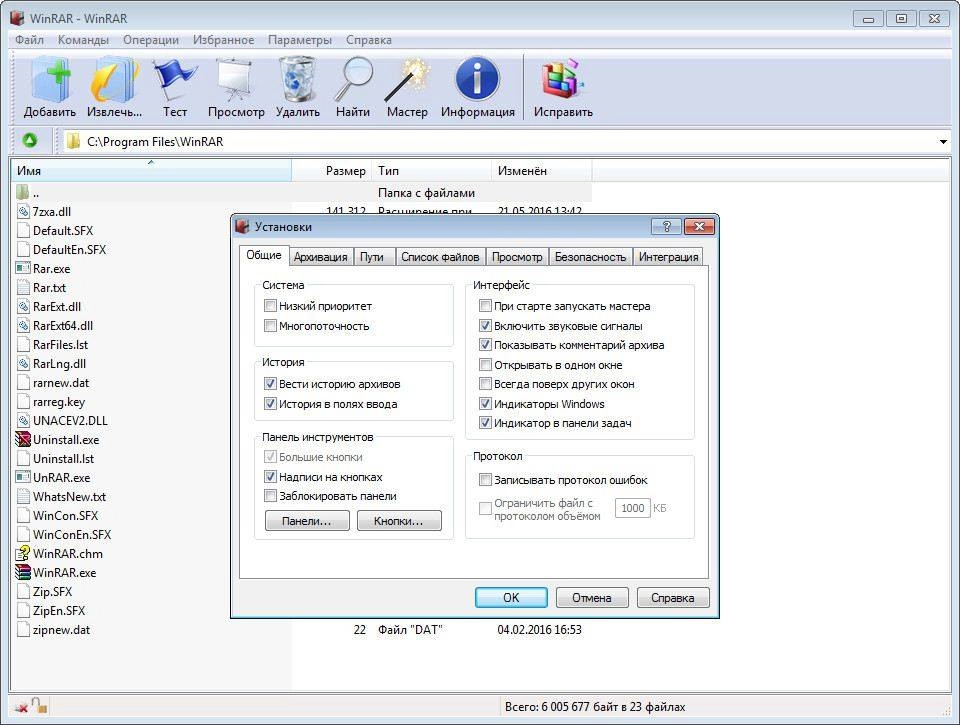
Task: Enable При старте запускать мастера
Action: click(x=485, y=306)
